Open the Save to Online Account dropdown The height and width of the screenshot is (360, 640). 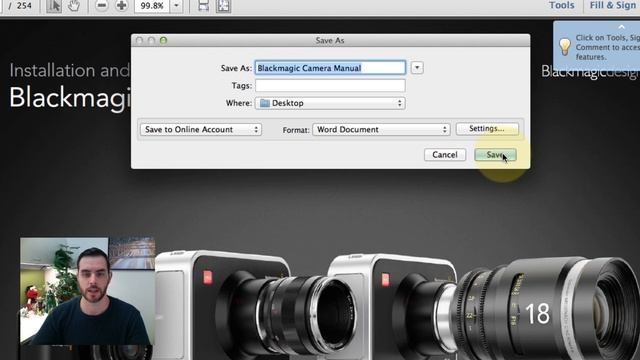pos(201,129)
